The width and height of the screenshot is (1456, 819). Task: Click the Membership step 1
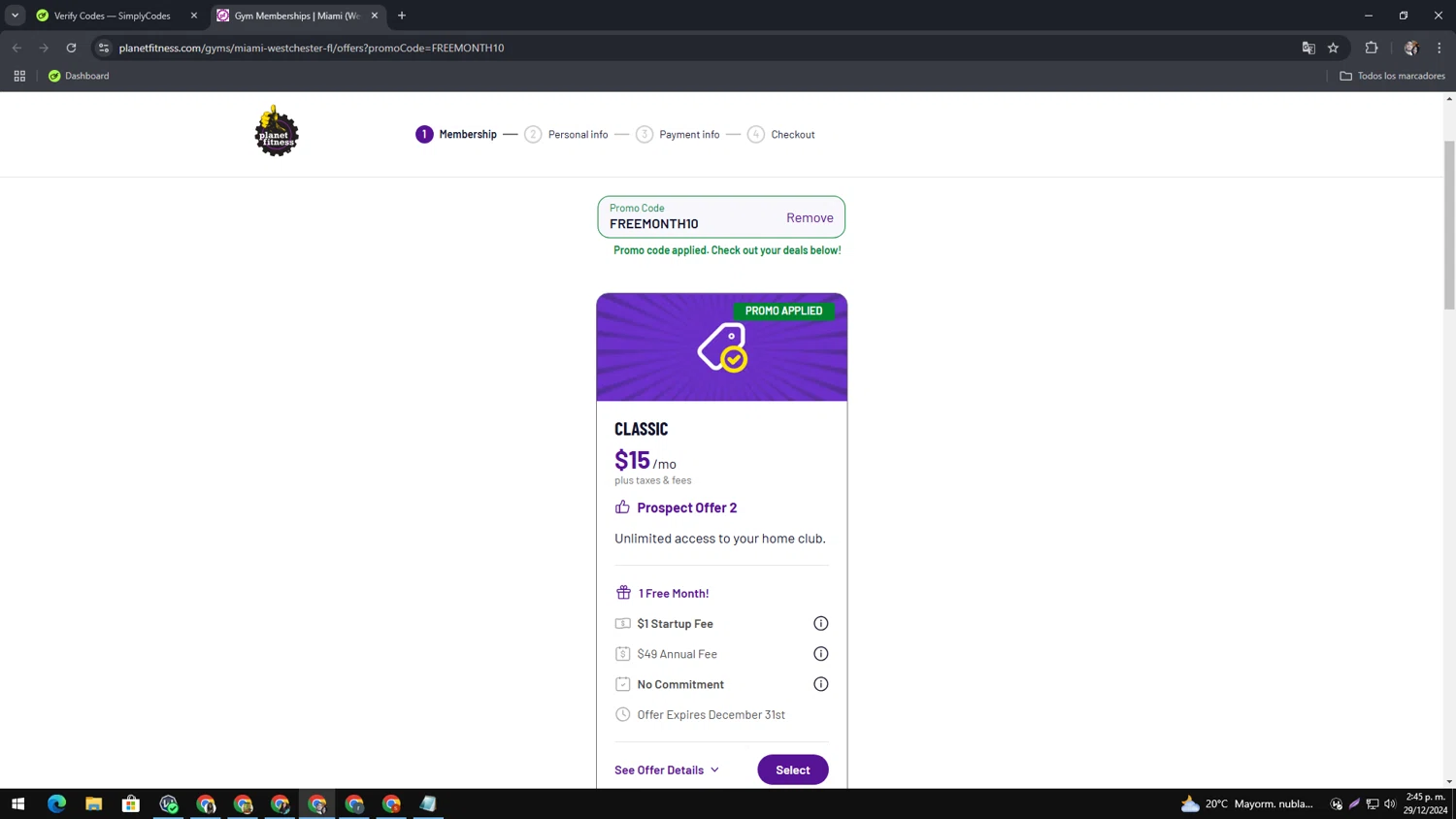click(456, 134)
